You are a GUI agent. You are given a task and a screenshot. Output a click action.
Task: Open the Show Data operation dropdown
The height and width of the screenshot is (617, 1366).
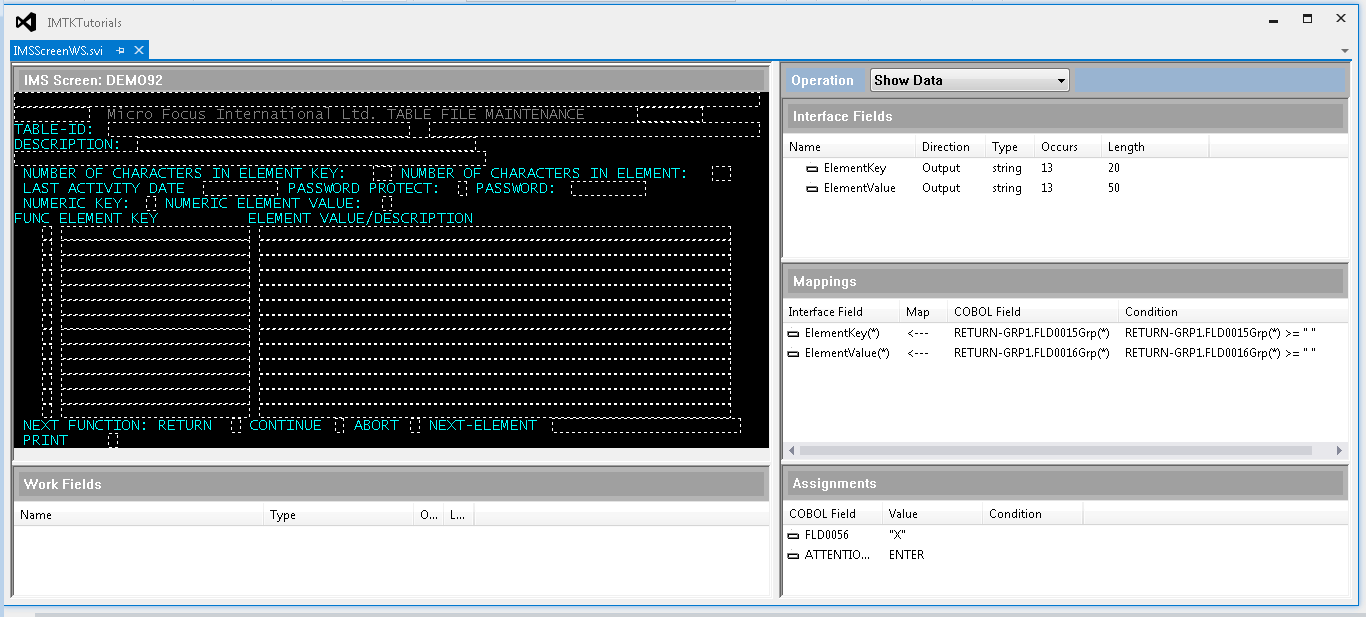1057,80
